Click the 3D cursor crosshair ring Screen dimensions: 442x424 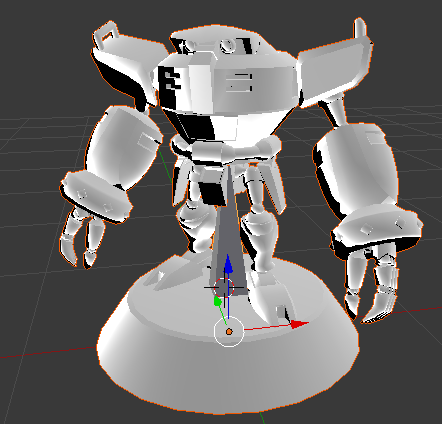click(x=224, y=287)
